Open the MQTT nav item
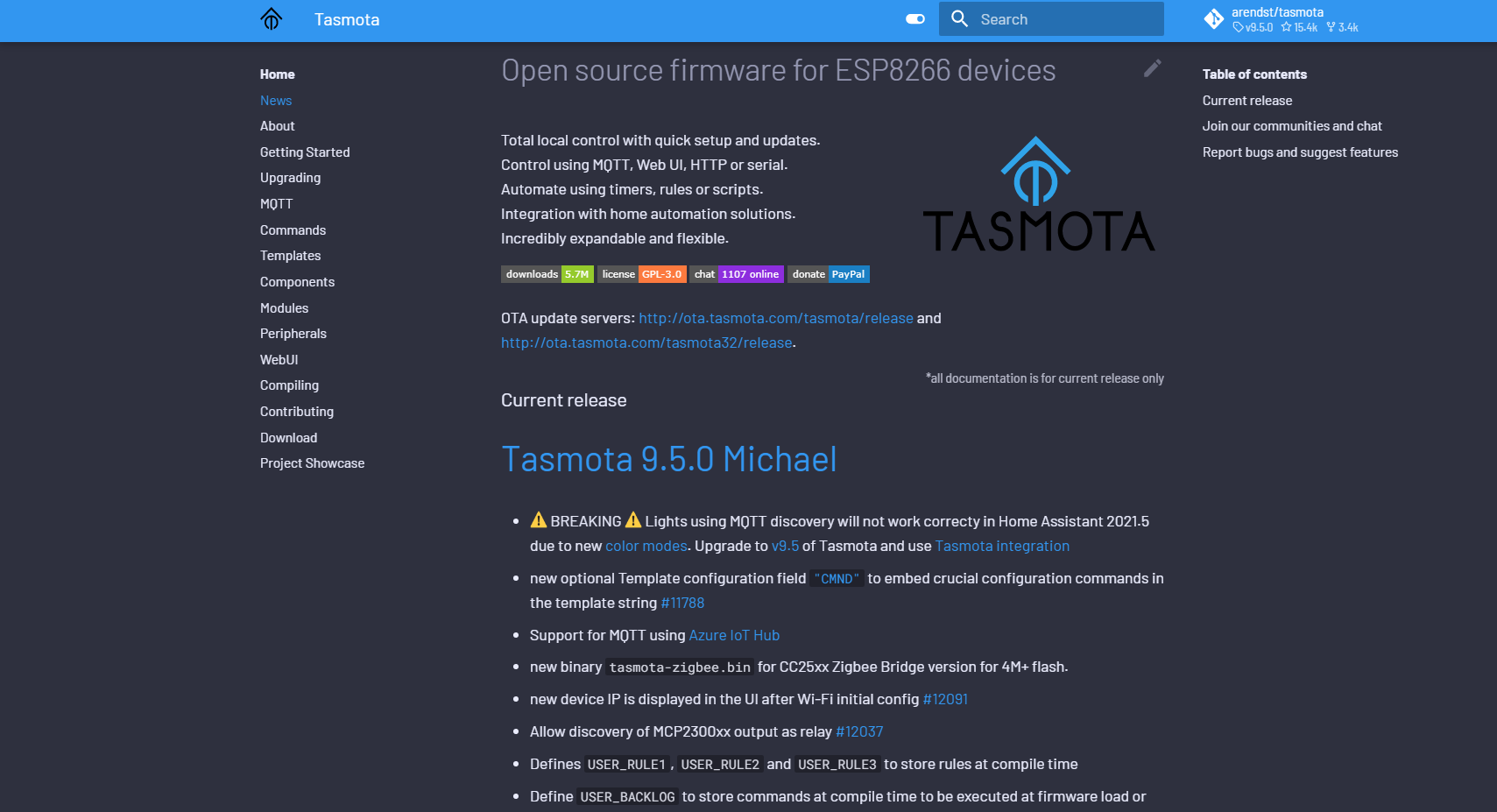The width and height of the screenshot is (1497, 812). [x=276, y=204]
